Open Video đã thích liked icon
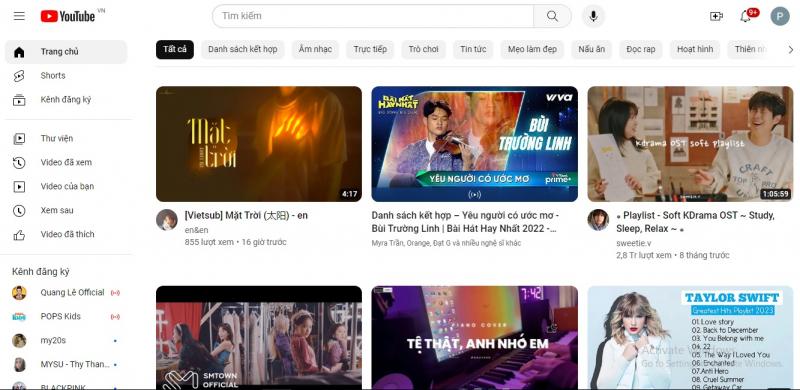The width and height of the screenshot is (800, 390). coord(19,235)
